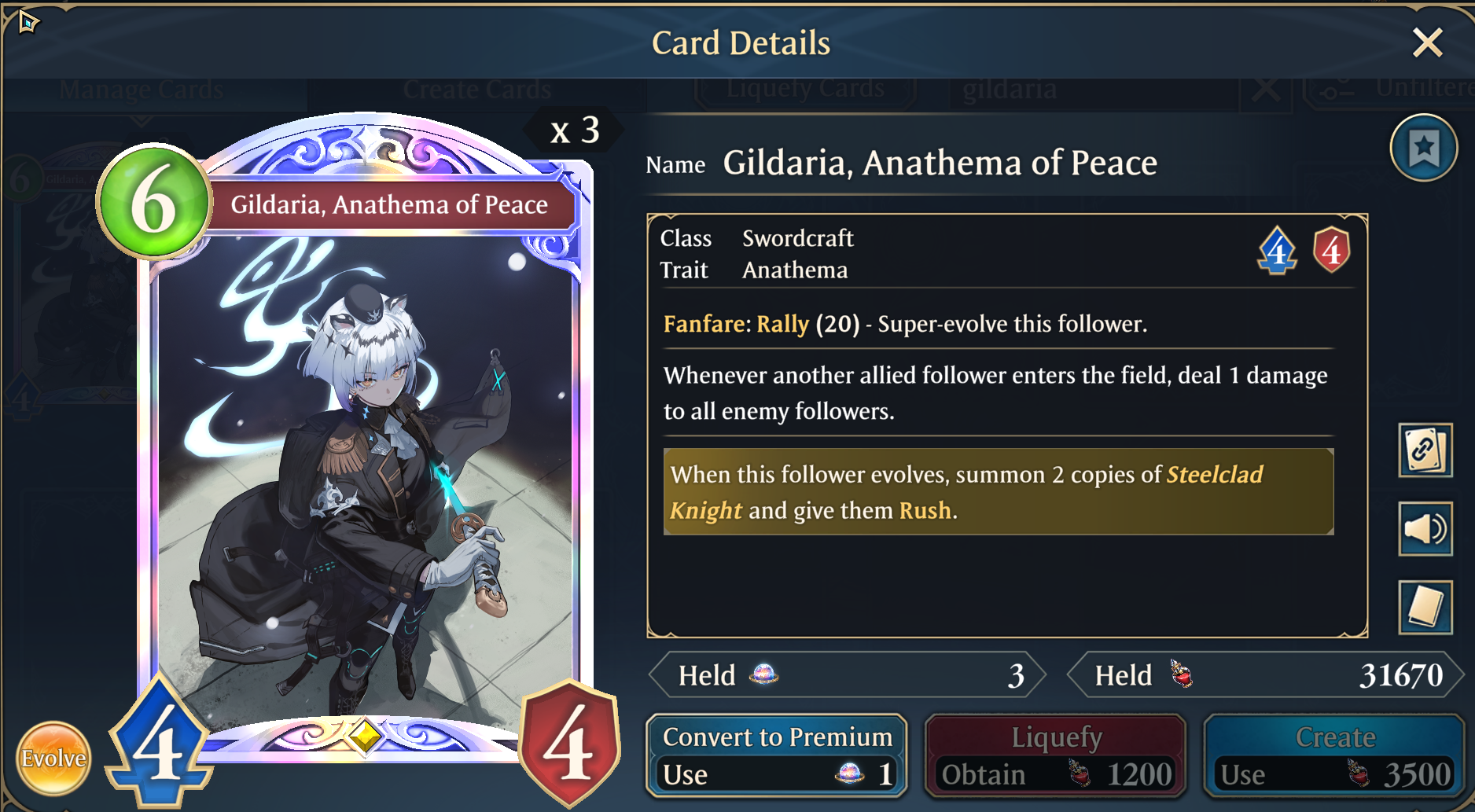Click the Liquefy button
The width and height of the screenshot is (1475, 812).
click(1056, 755)
